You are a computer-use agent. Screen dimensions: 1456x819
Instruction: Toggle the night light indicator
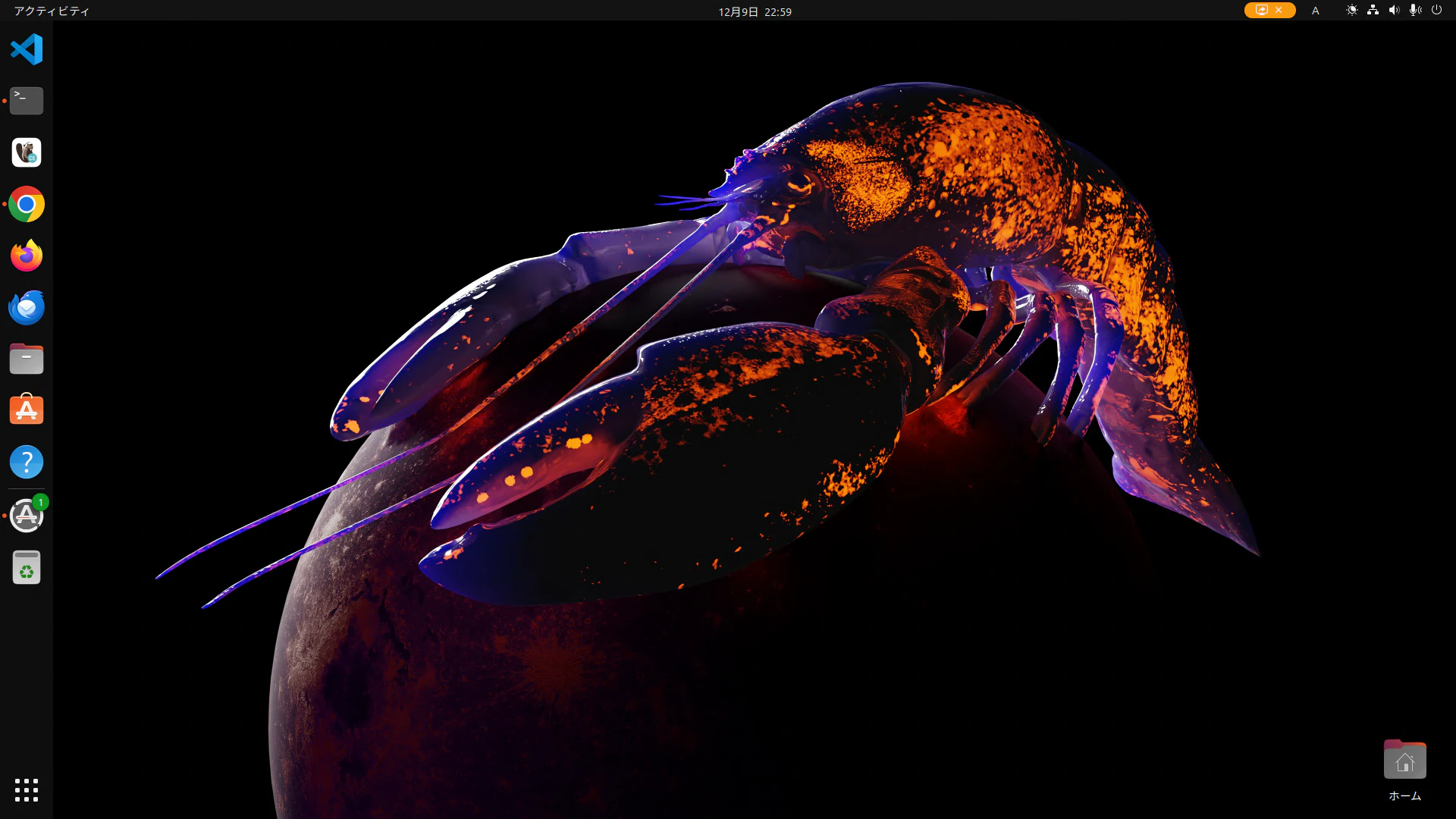(1351, 11)
